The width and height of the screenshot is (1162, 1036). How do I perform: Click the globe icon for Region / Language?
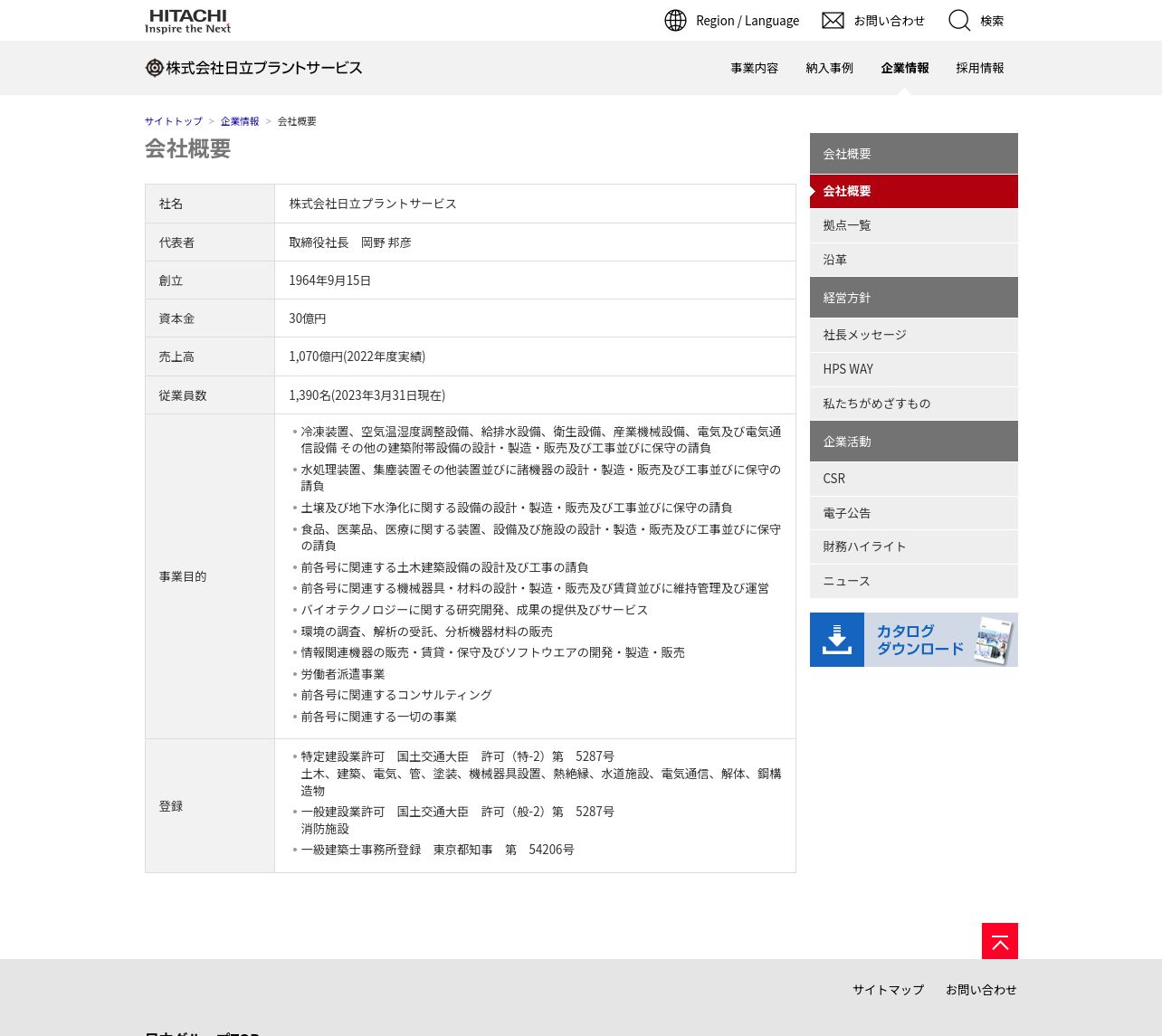point(675,21)
